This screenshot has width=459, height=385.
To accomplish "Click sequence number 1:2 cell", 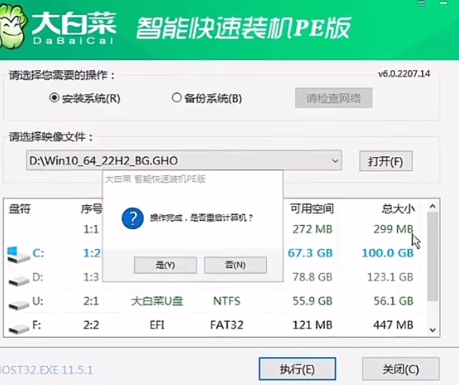I will (92, 253).
